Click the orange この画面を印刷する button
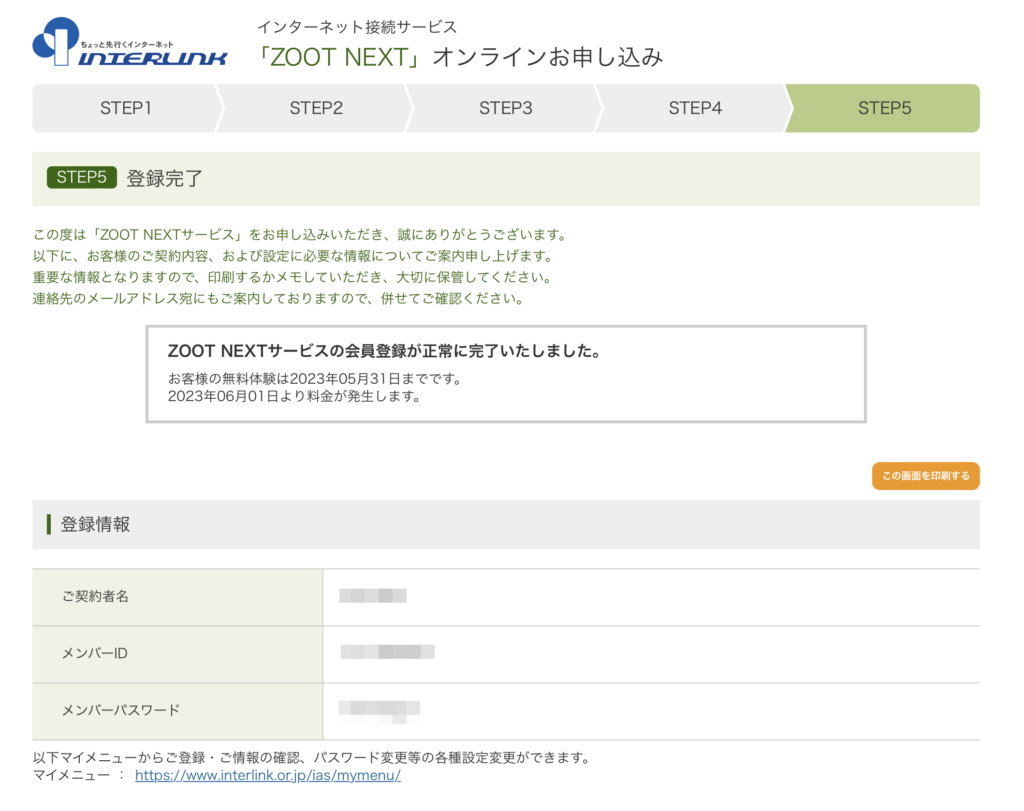This screenshot has height=811, width=1024. pyautogui.click(x=925, y=476)
